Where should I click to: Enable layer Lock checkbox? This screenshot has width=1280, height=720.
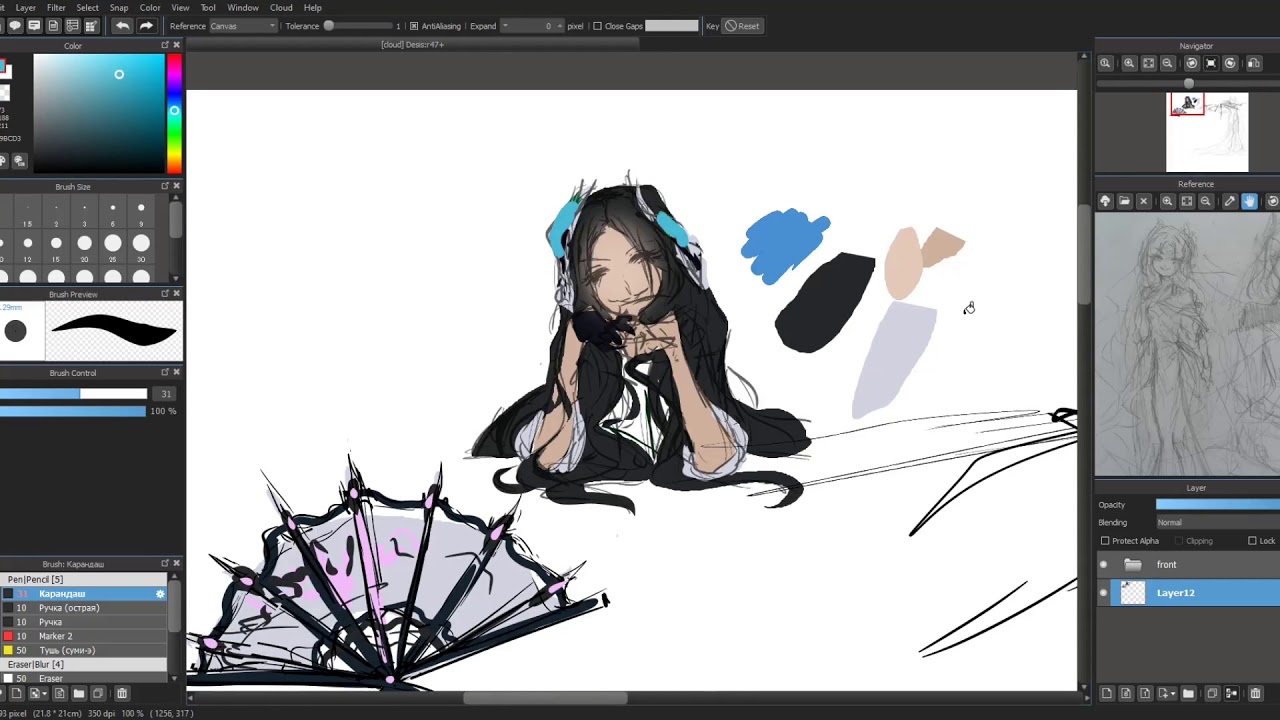click(x=1252, y=541)
